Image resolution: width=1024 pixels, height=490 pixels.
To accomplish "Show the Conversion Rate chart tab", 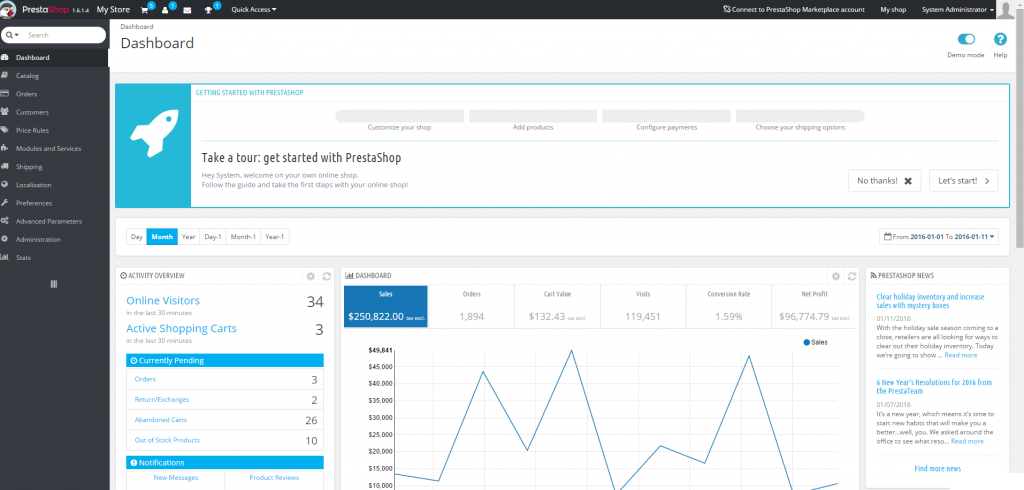I will (x=729, y=306).
